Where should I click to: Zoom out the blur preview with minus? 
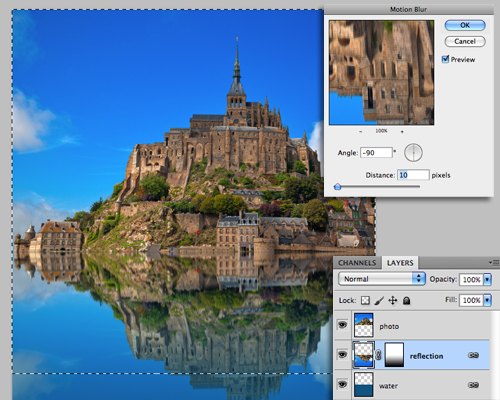click(x=361, y=131)
